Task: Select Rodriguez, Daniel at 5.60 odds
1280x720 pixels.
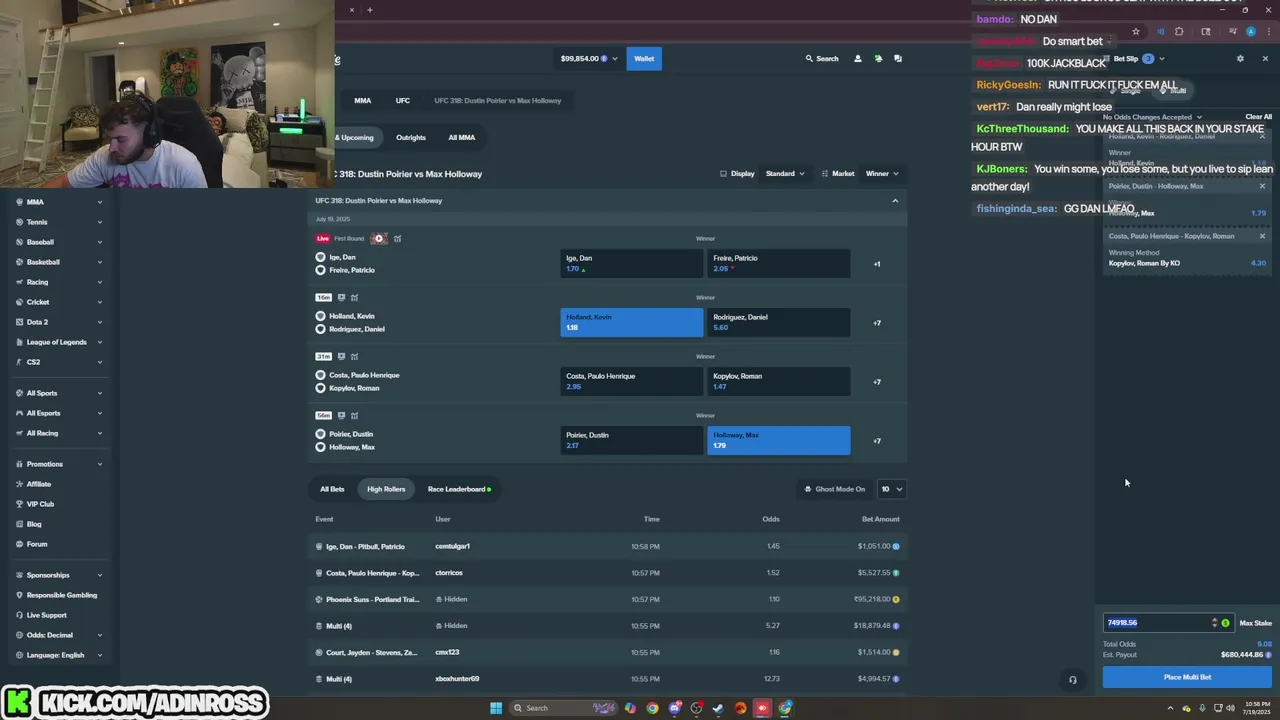Action: (x=778, y=323)
